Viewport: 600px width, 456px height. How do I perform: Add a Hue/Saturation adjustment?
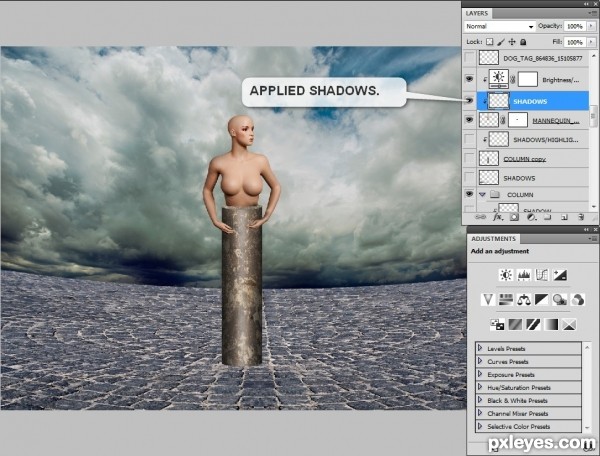(506, 299)
